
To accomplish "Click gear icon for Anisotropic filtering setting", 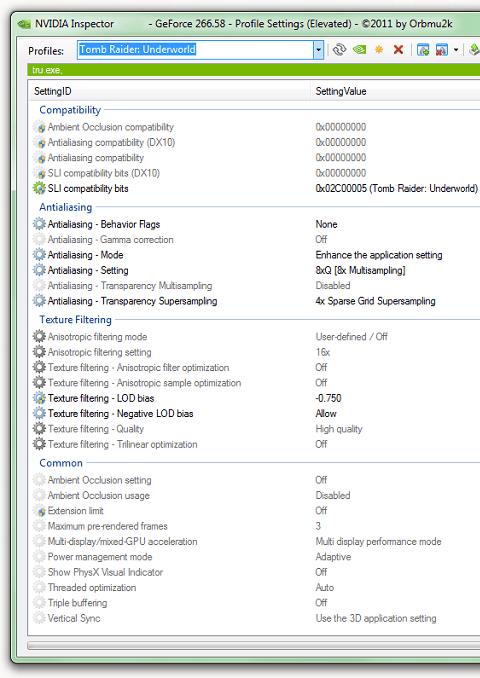I will (39, 352).
